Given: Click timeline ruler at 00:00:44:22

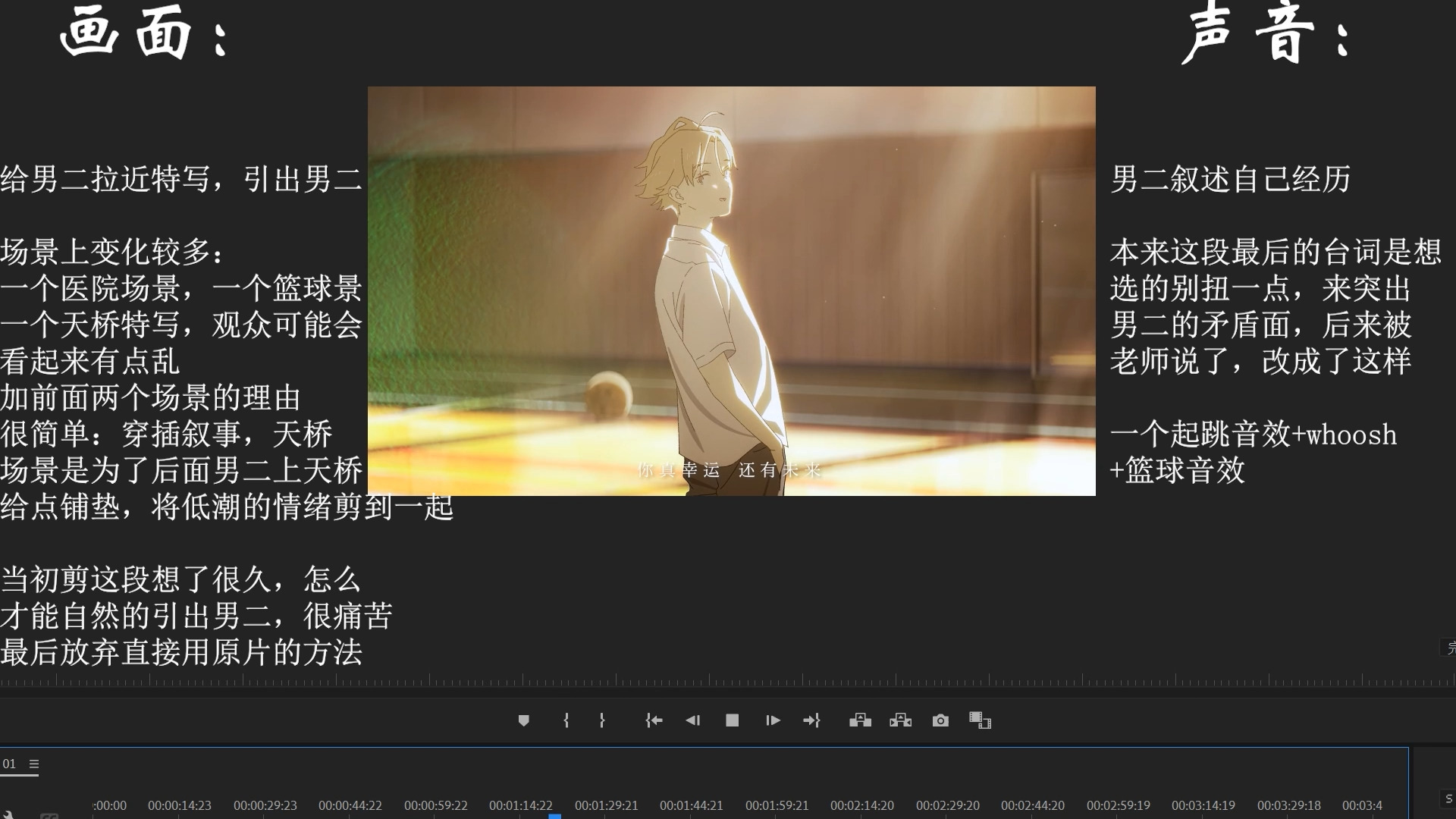Looking at the screenshot, I should click(350, 805).
